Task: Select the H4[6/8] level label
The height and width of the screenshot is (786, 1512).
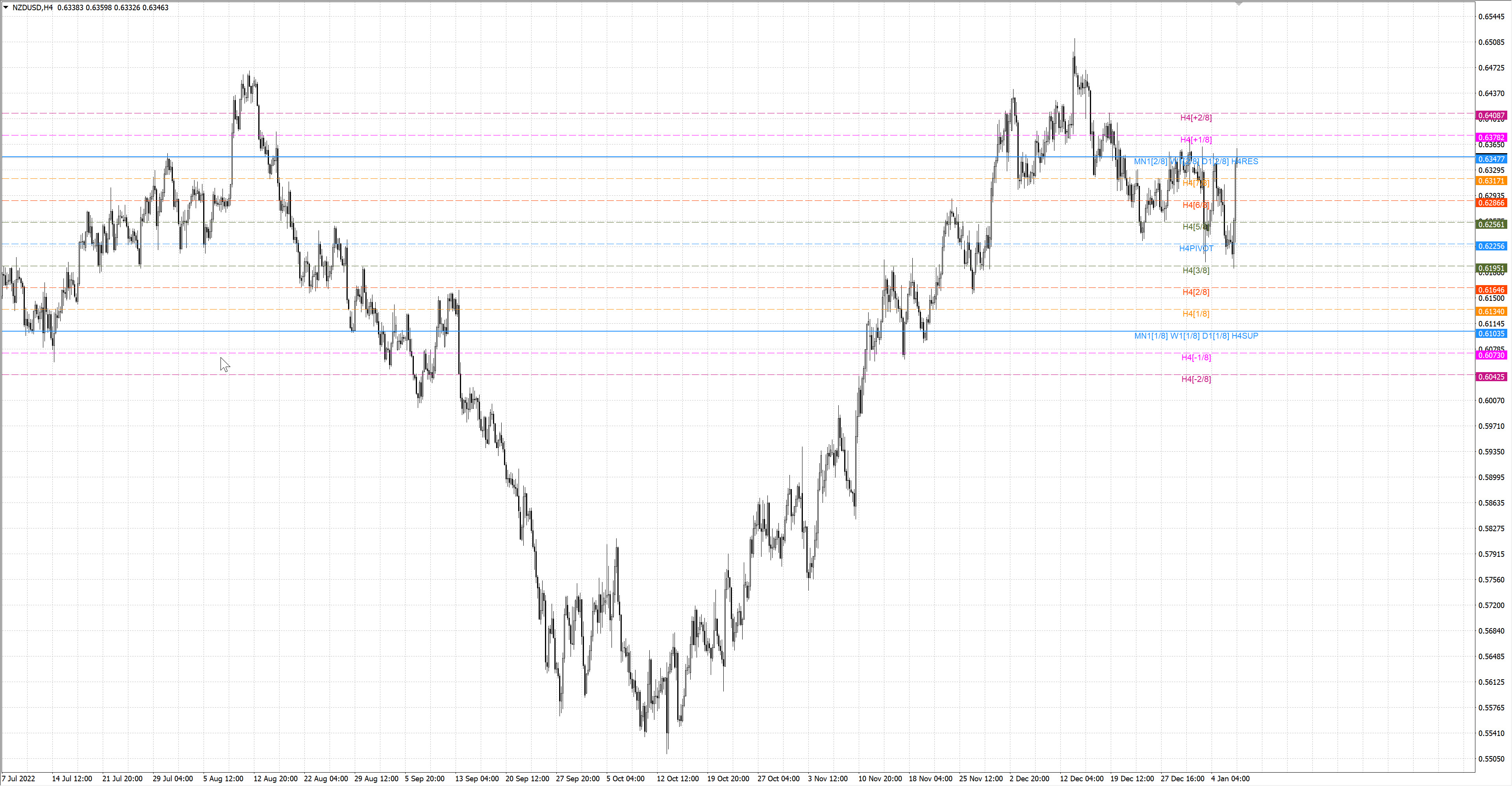Action: tap(1196, 205)
